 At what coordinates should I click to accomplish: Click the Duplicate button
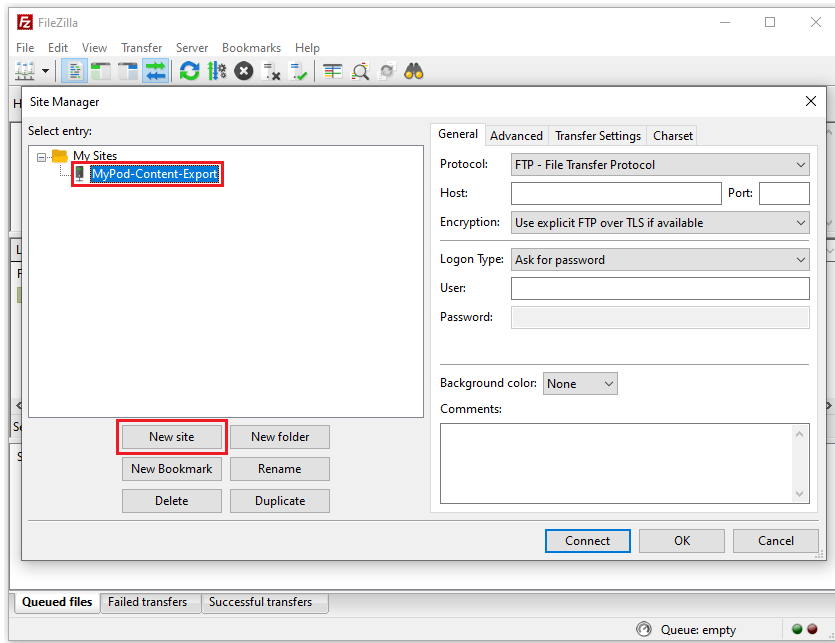(280, 501)
